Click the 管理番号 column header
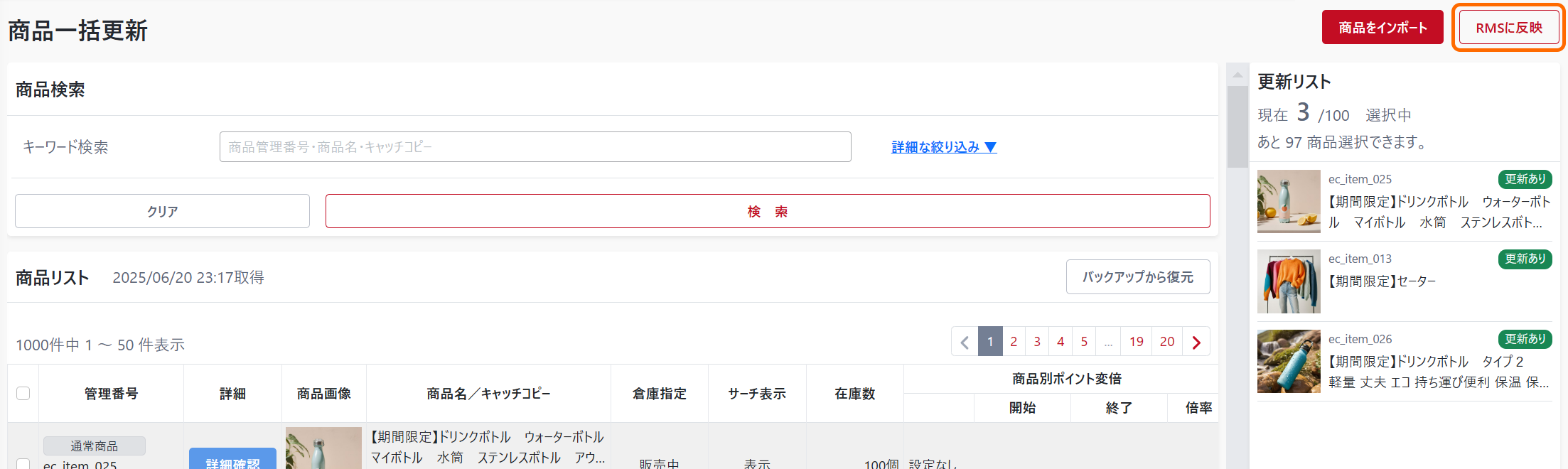This screenshot has height=469, width=1568. [111, 394]
